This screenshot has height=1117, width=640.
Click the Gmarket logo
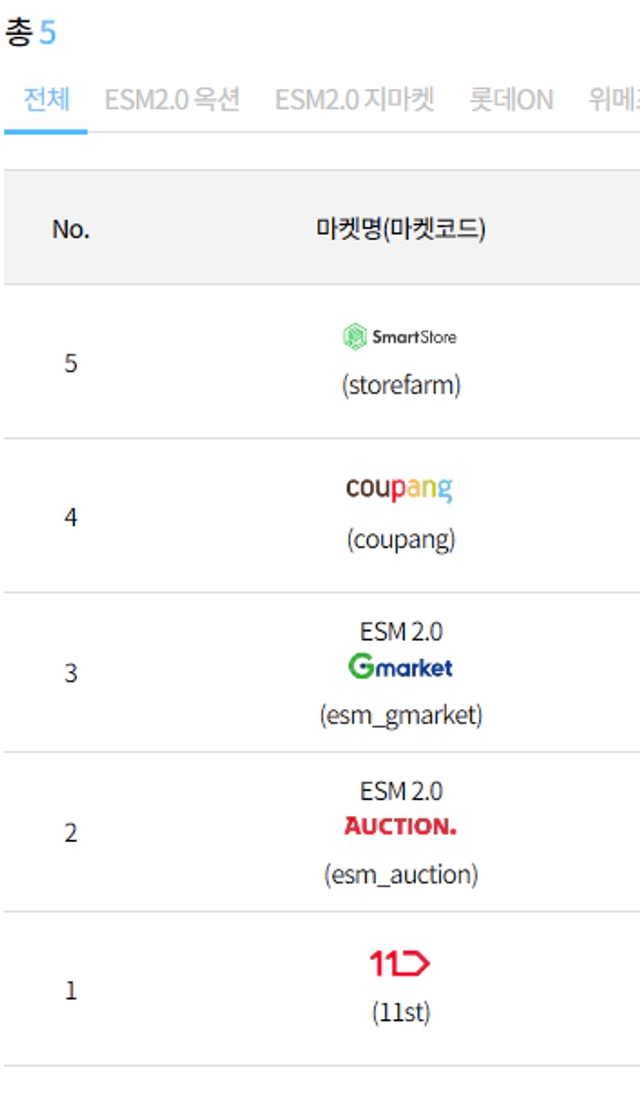pyautogui.click(x=400, y=666)
